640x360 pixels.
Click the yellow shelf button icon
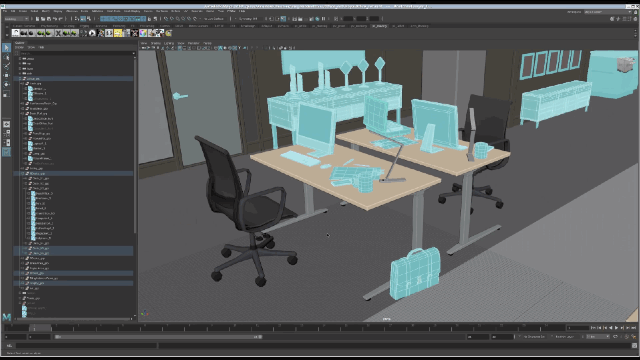coord(118,33)
